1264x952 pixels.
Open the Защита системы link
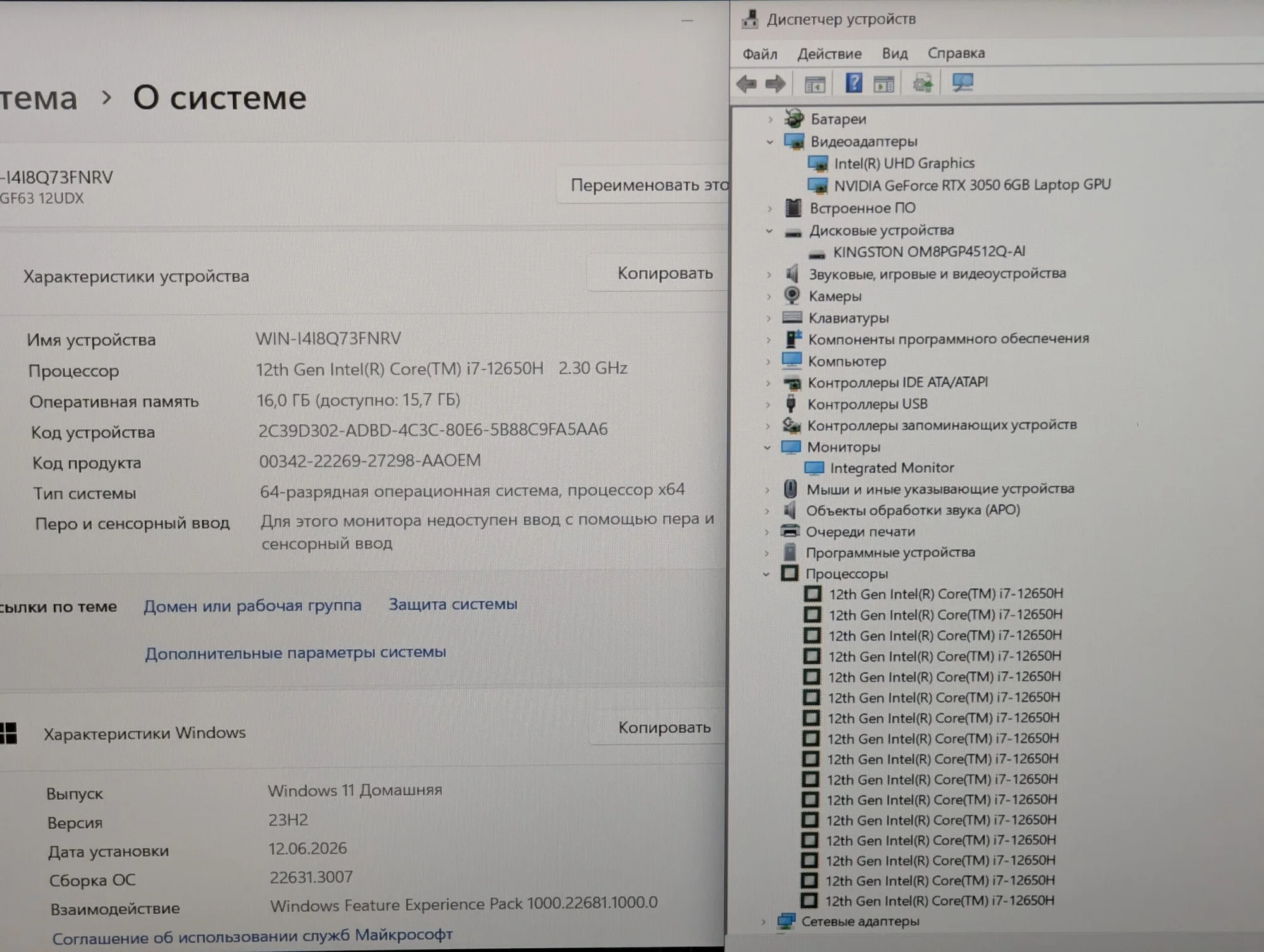(x=453, y=604)
